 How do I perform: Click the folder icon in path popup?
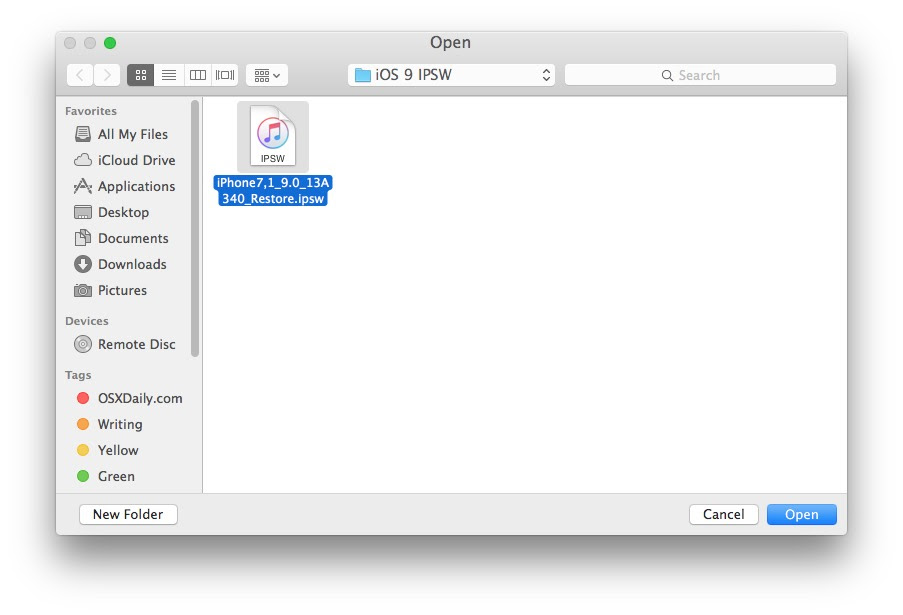362,75
